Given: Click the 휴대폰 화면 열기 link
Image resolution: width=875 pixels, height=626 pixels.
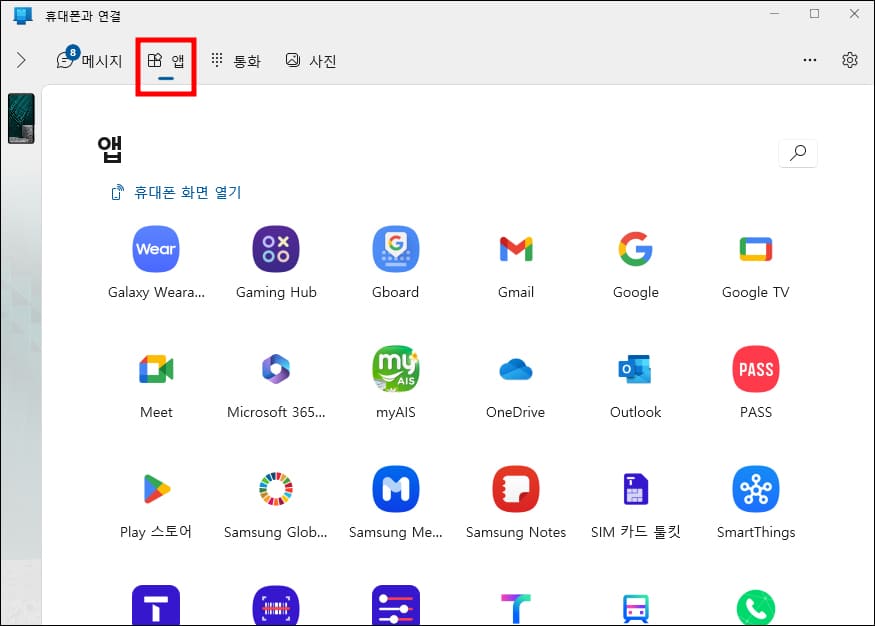Looking at the screenshot, I should click(x=186, y=192).
